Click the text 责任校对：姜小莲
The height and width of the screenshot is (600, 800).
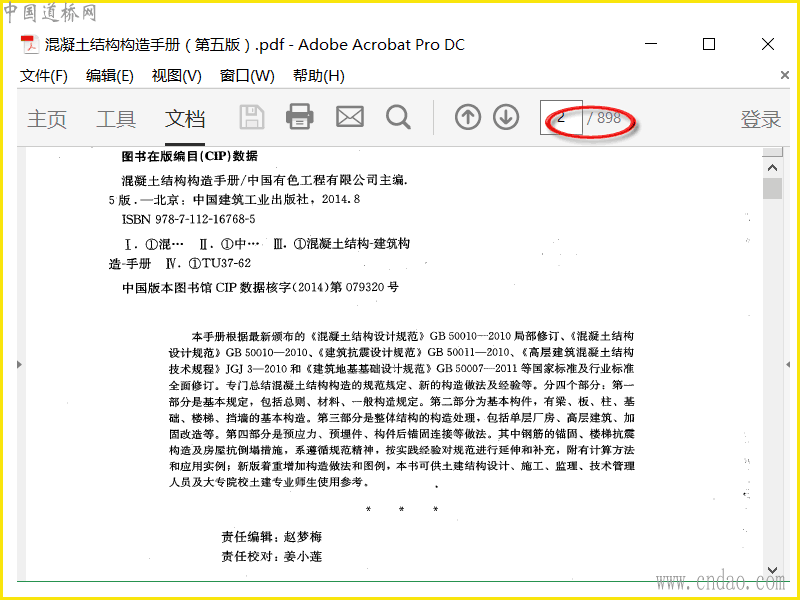(271, 556)
